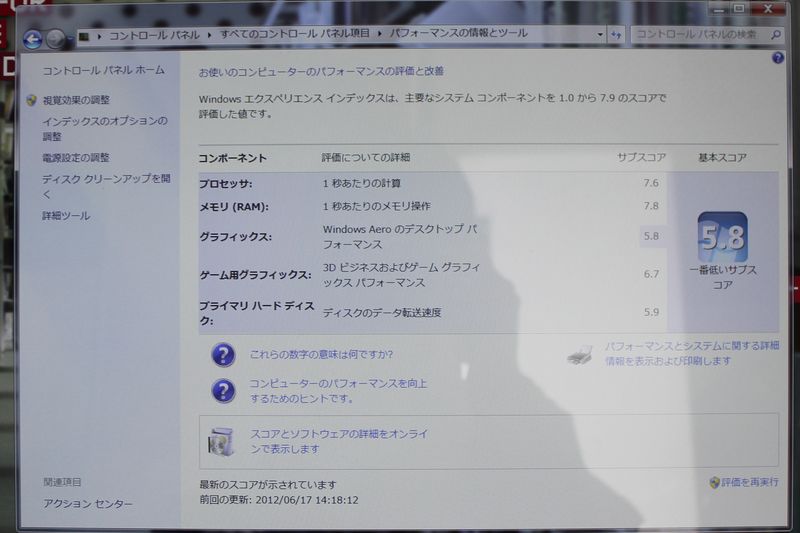The image size is (800, 533).
Task: Click question icon beside これらの数字の意味は何ですか
Action: [223, 355]
